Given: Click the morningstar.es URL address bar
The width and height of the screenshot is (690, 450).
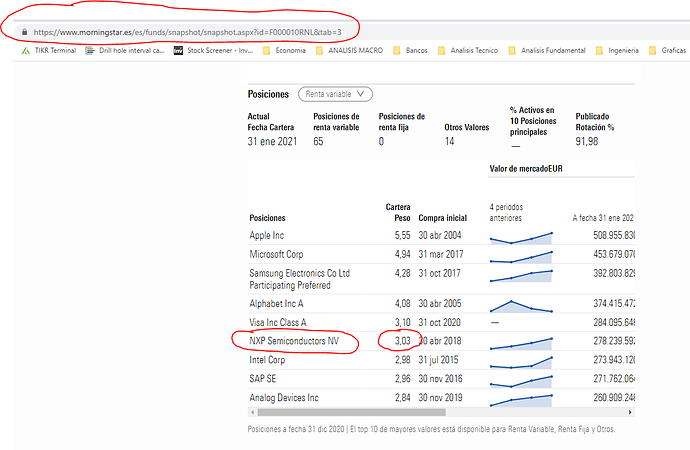Looking at the screenshot, I should tap(187, 32).
